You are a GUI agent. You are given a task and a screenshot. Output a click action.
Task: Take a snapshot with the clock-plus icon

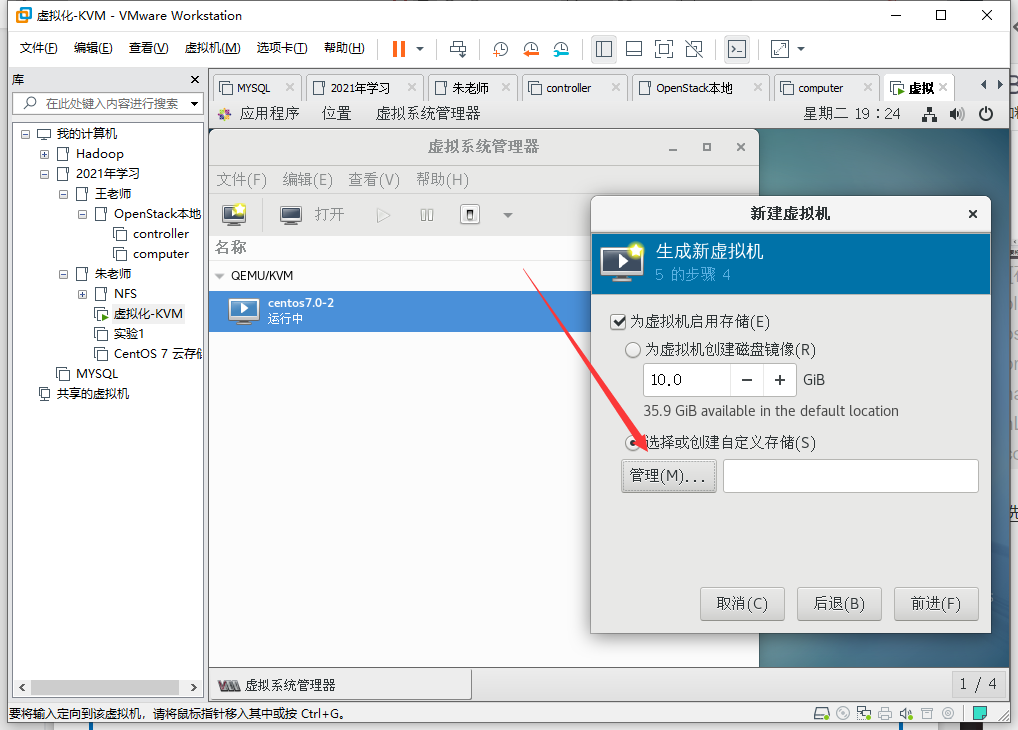coord(500,49)
